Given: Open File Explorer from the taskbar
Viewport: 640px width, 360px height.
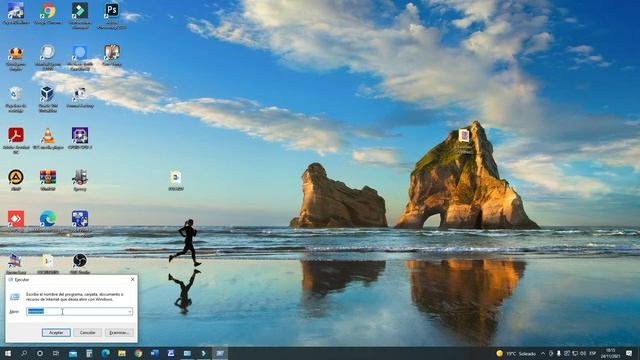Looking at the screenshot, I should (122, 353).
